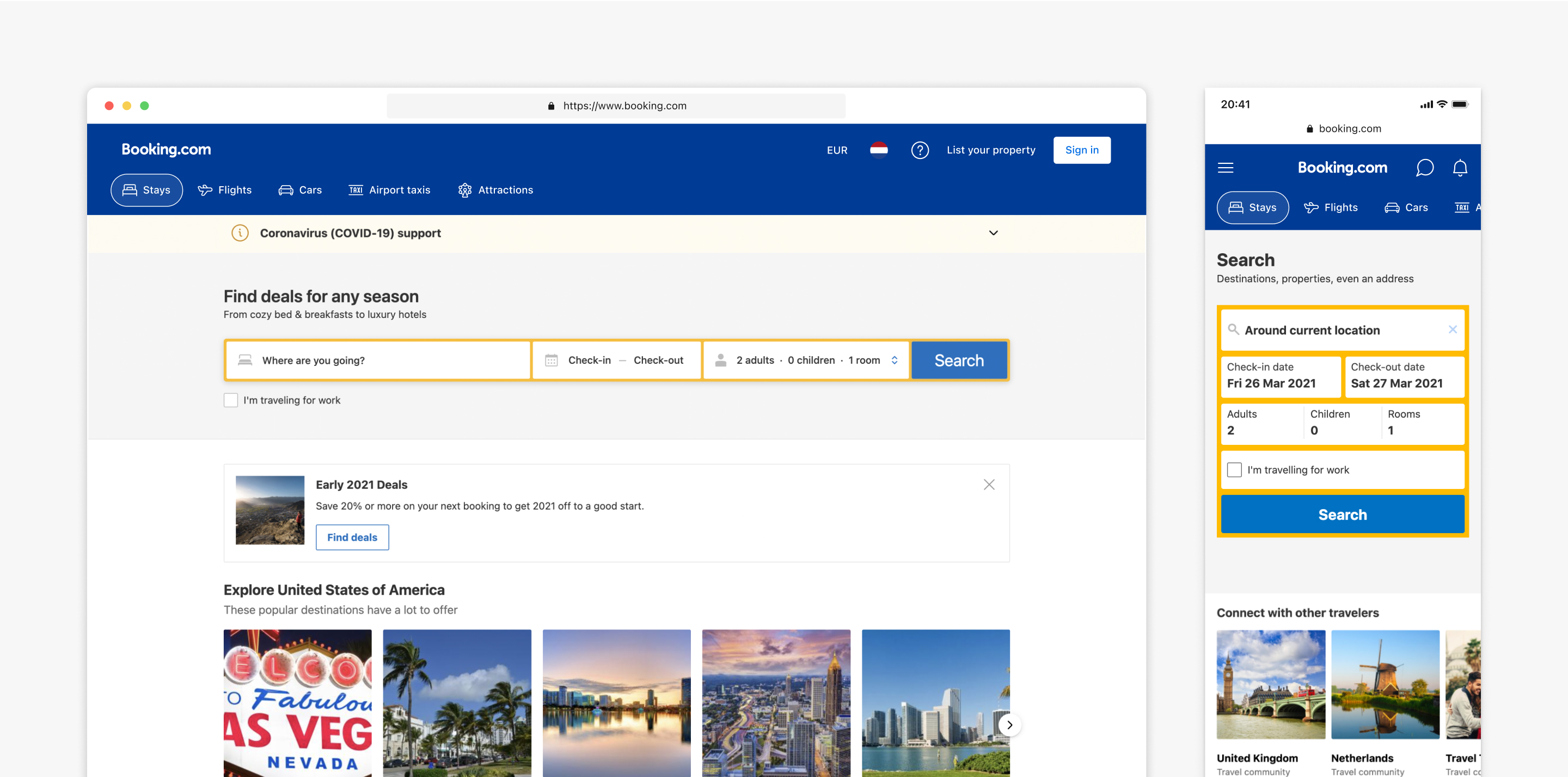Viewport: 1568px width, 777px height.
Task: Clear the Around current location field
Action: (x=1453, y=329)
